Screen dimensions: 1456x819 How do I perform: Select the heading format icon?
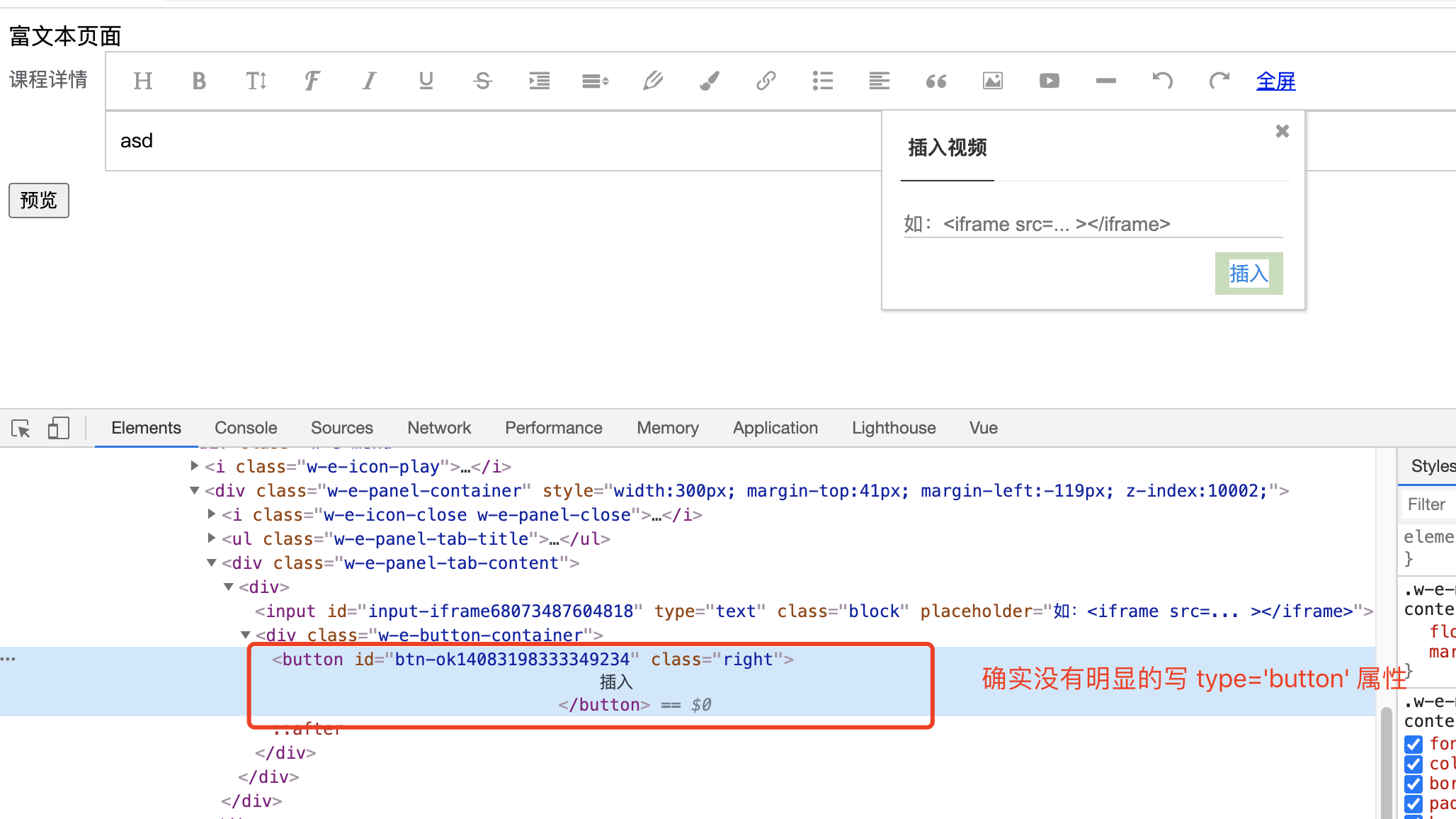coord(142,81)
